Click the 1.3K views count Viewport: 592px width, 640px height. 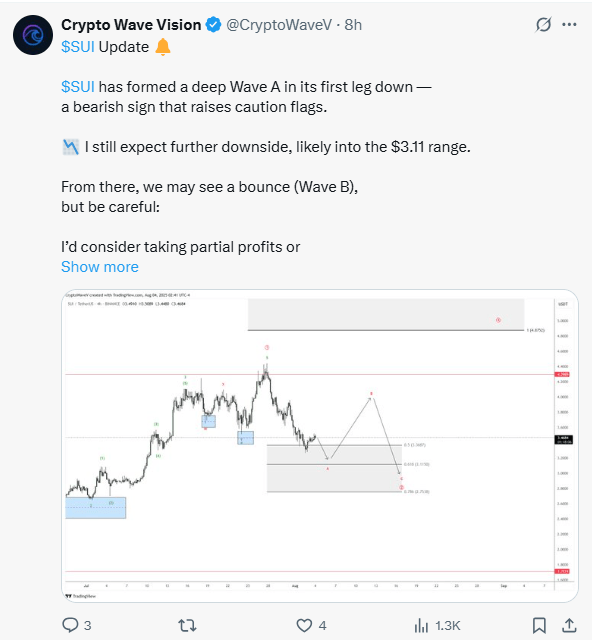(x=448, y=625)
